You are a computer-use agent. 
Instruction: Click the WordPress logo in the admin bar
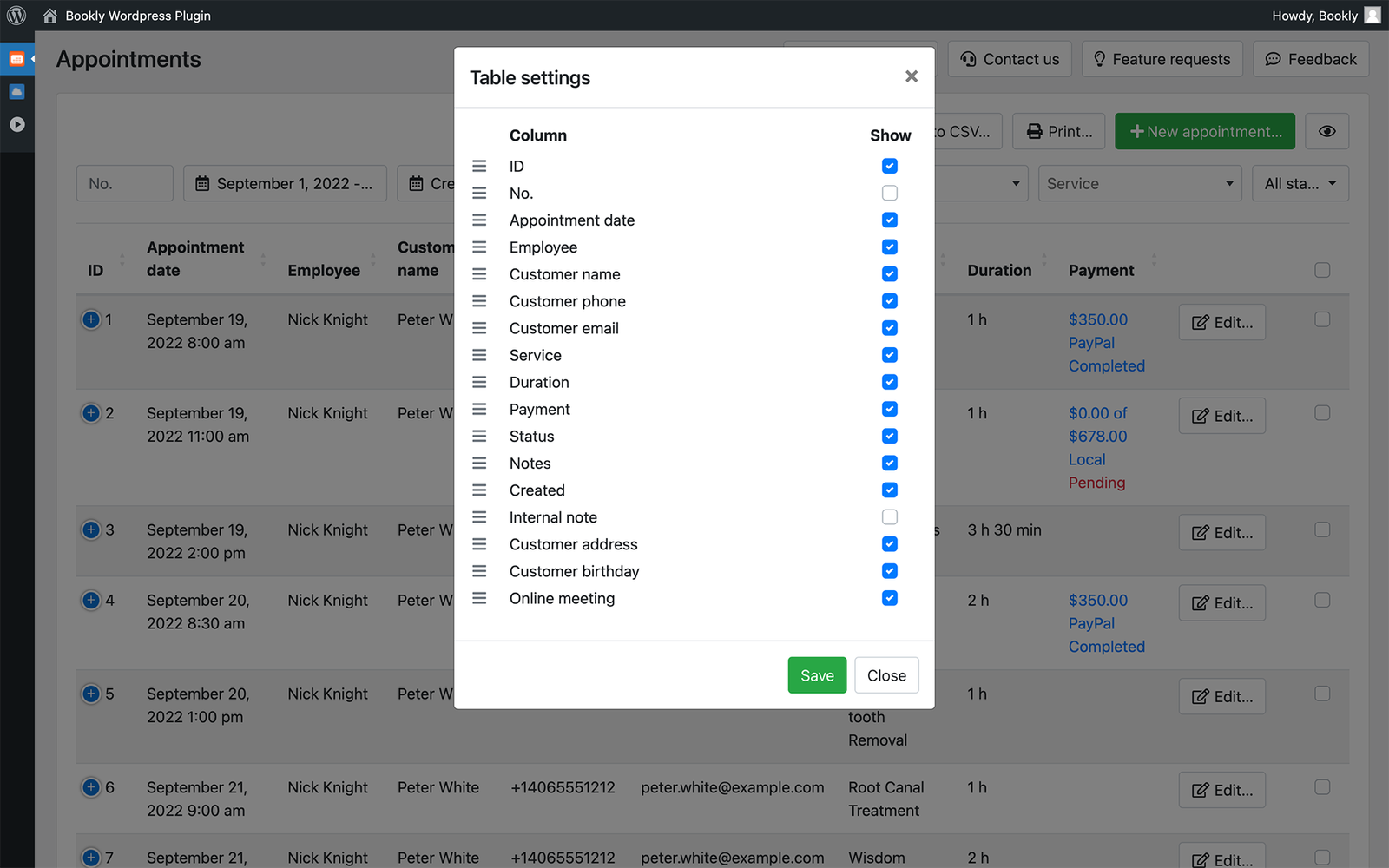click(16, 15)
